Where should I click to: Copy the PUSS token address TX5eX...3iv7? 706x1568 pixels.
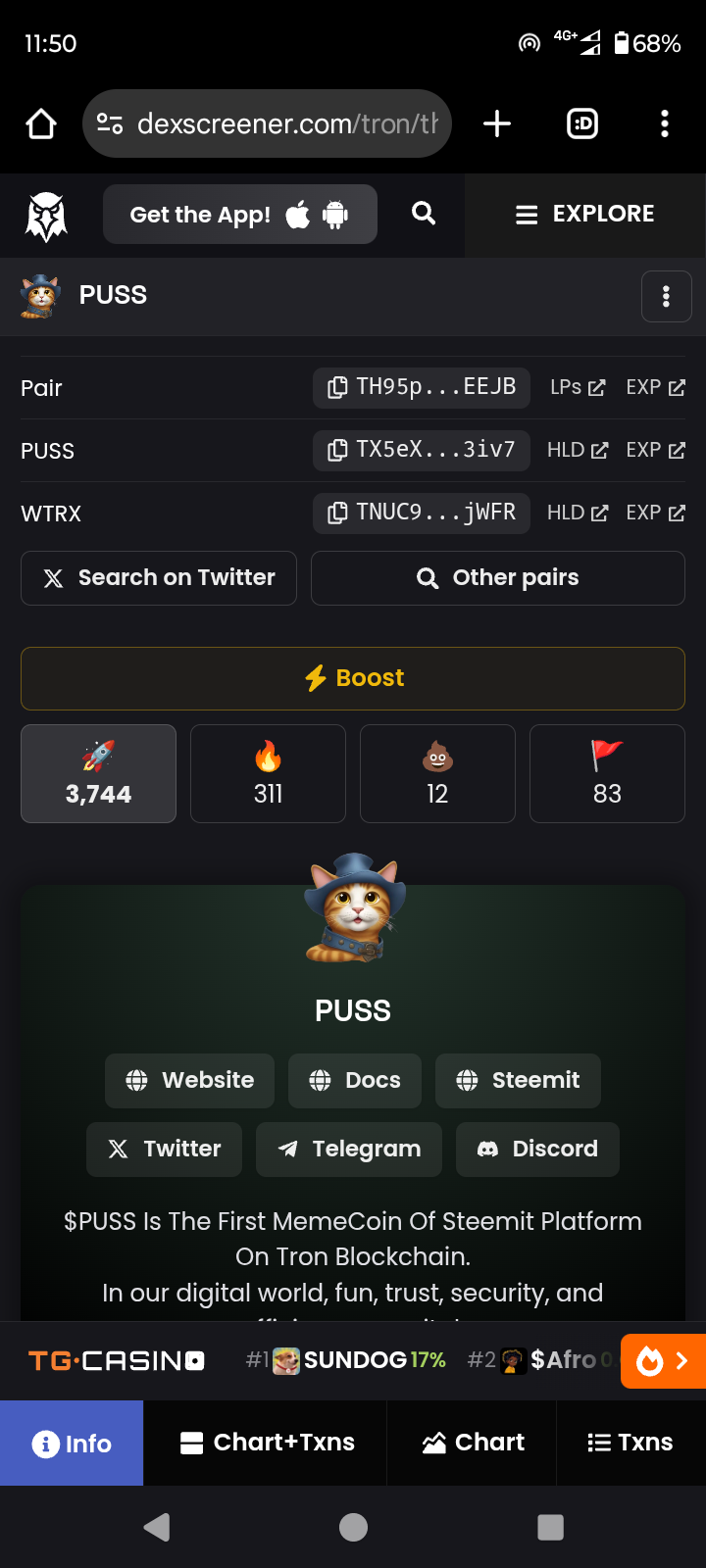(422, 450)
